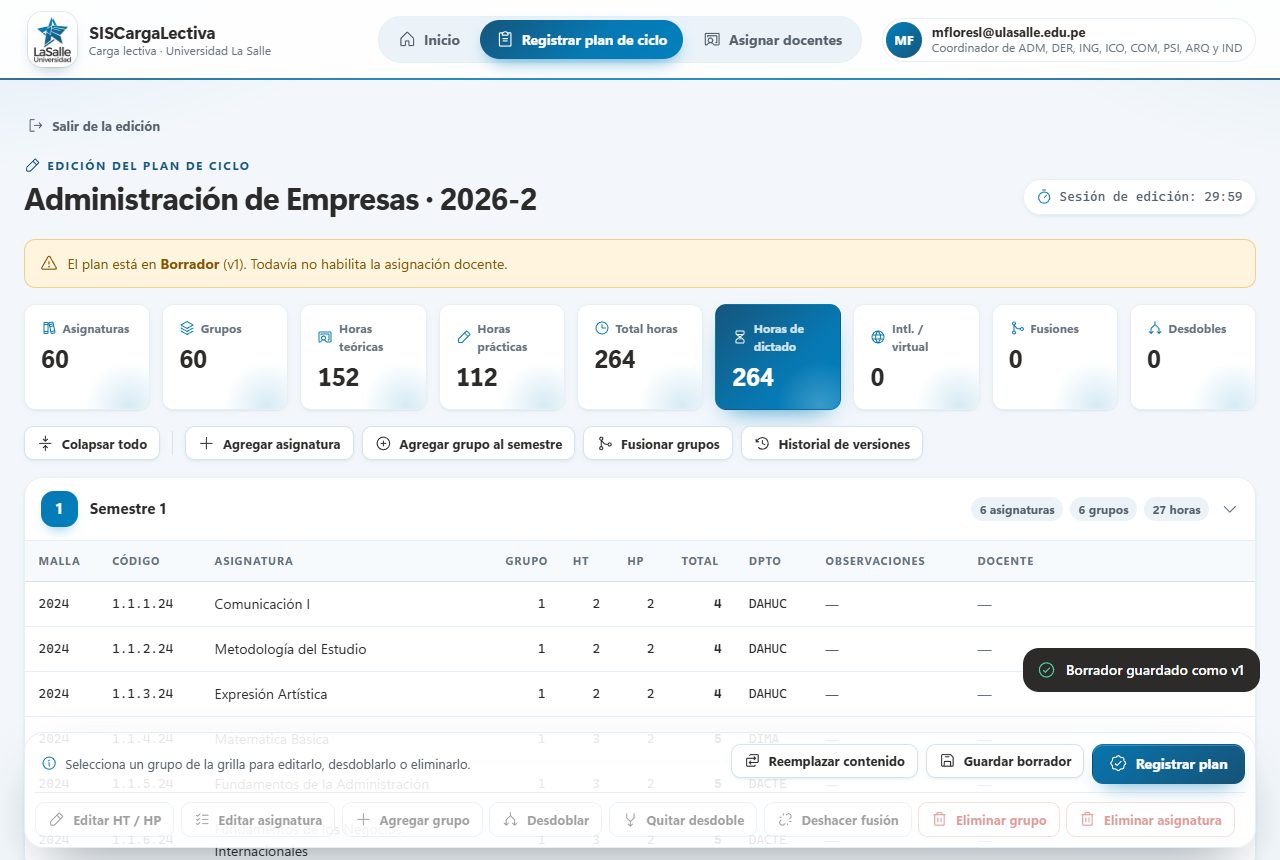Click the Desdoblar button

(546, 820)
